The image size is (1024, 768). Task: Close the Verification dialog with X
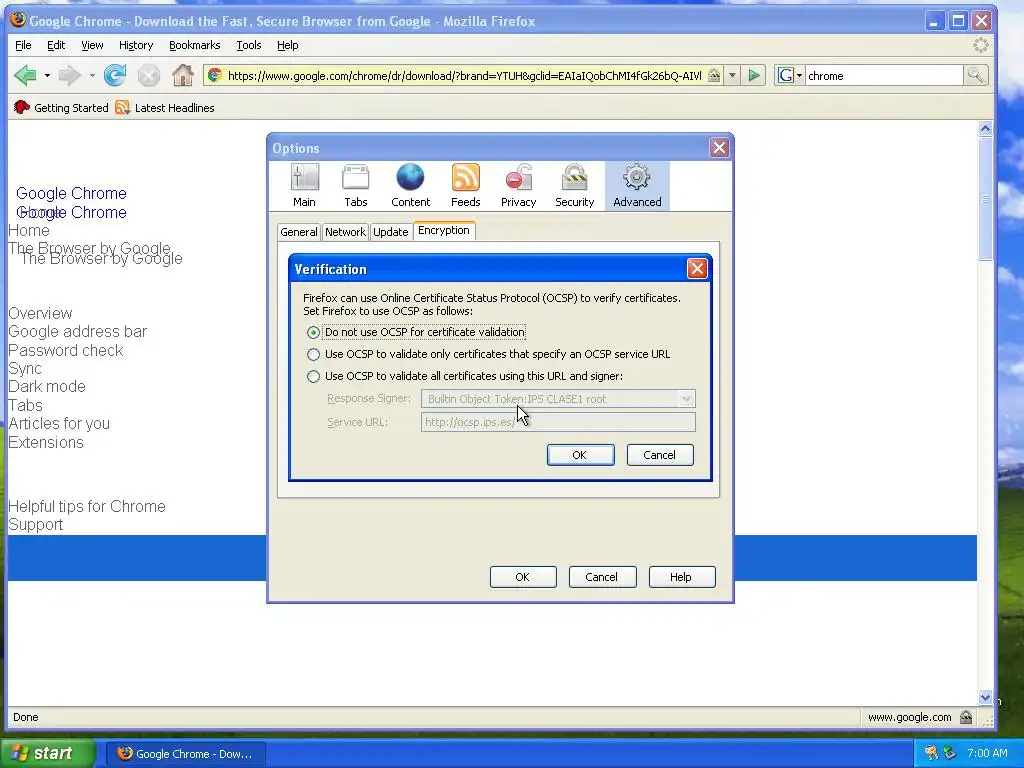(697, 269)
